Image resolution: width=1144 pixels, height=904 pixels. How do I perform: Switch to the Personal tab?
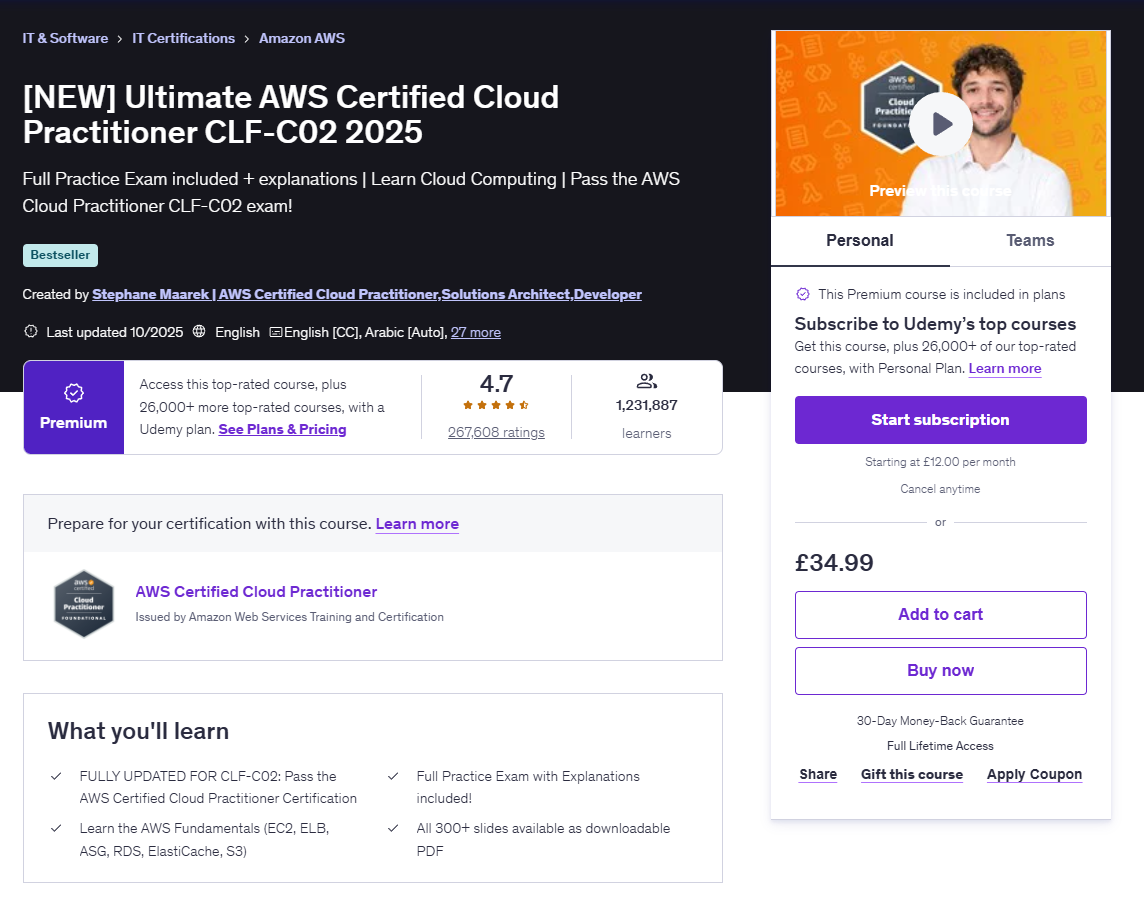pyautogui.click(x=859, y=241)
